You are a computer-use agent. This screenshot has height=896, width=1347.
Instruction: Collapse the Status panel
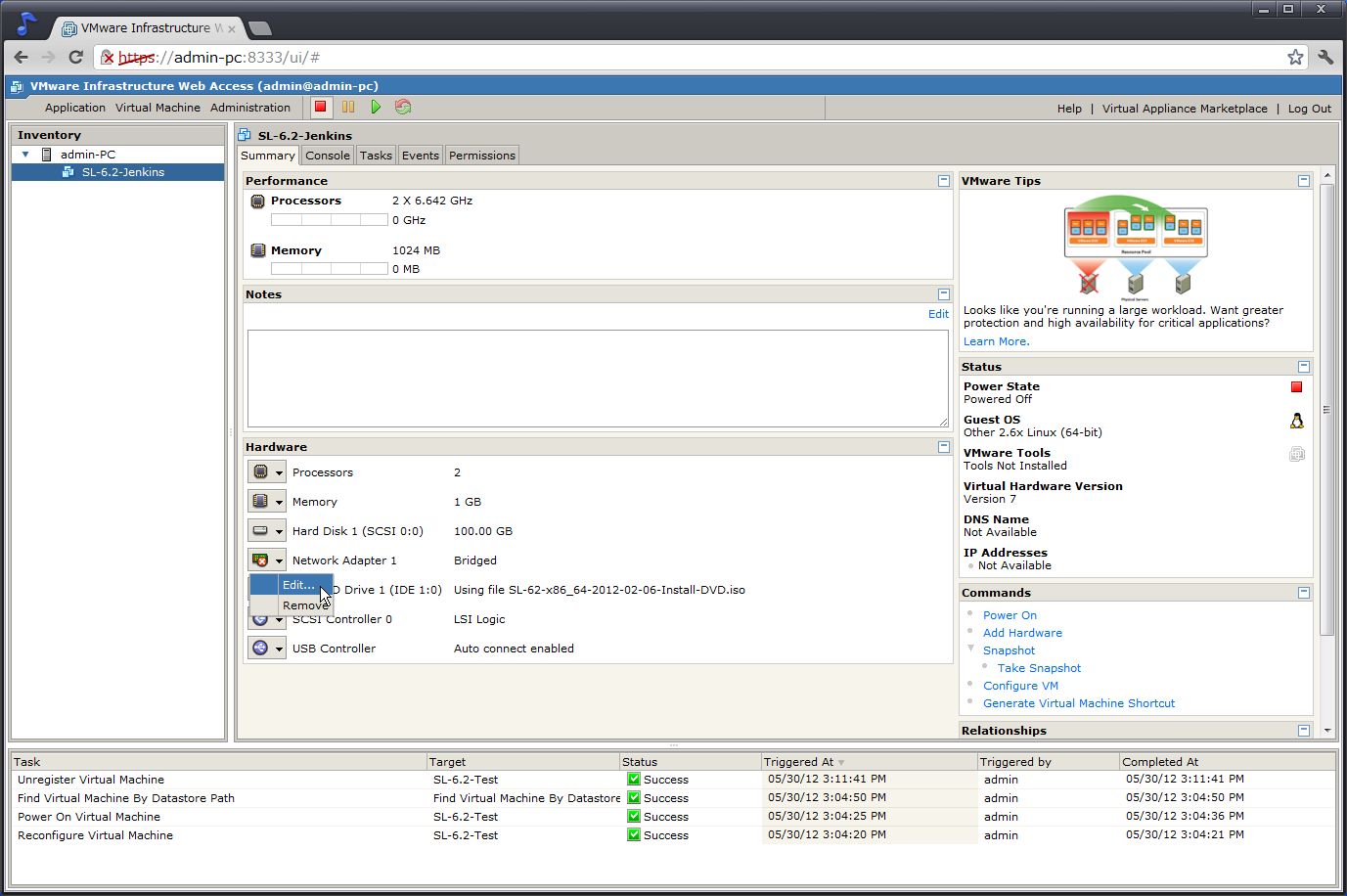pos(1304,367)
